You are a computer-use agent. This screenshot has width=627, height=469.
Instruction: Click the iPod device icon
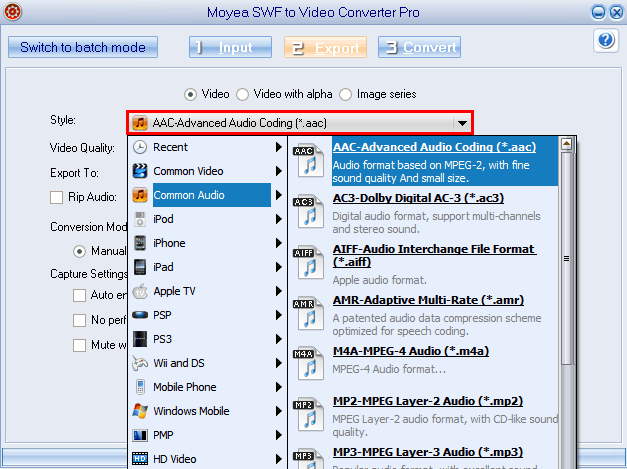140,219
